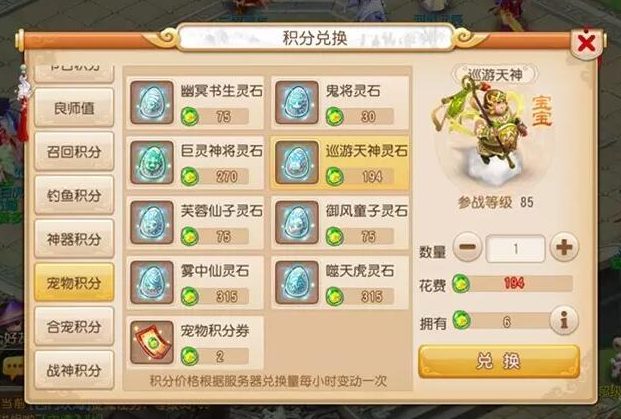Image resolution: width=621 pixels, height=419 pixels.
Task: Open the 战神积分 tab
Action: pos(74,370)
